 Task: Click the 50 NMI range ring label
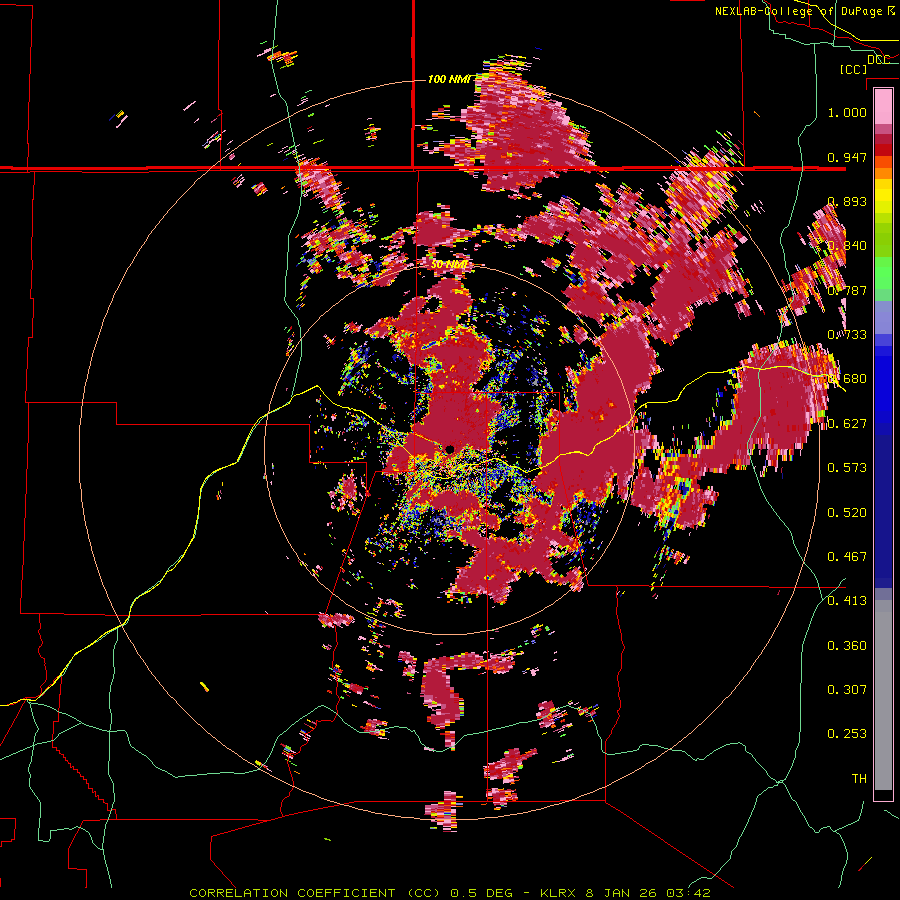[449, 265]
